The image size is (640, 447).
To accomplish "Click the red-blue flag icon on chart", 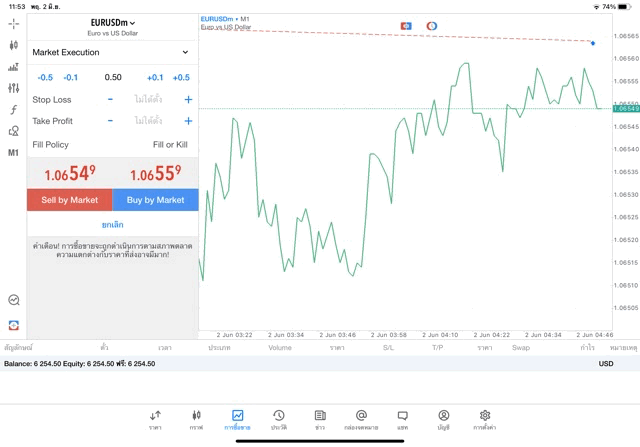I will click(x=406, y=26).
